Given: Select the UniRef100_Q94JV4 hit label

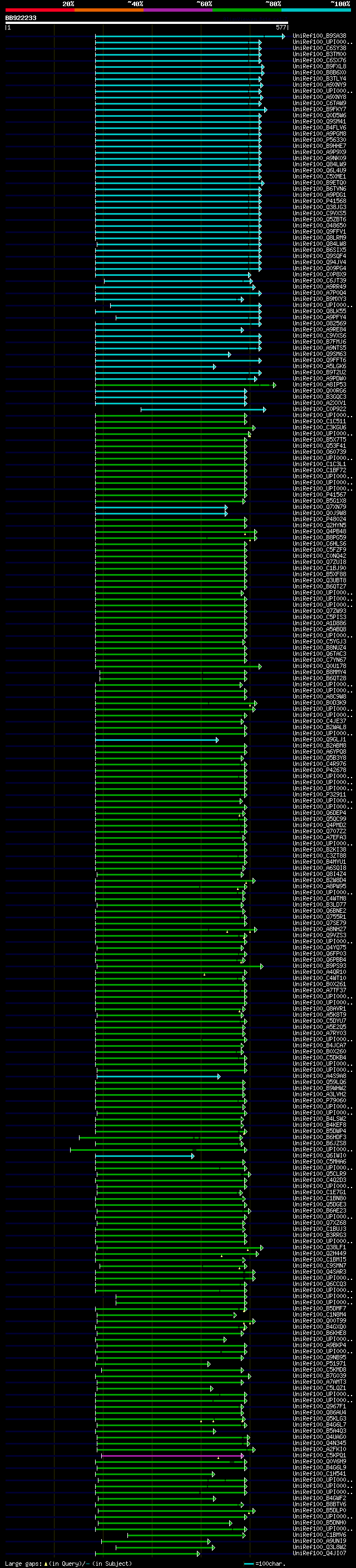Looking at the screenshot, I should tap(319, 263).
